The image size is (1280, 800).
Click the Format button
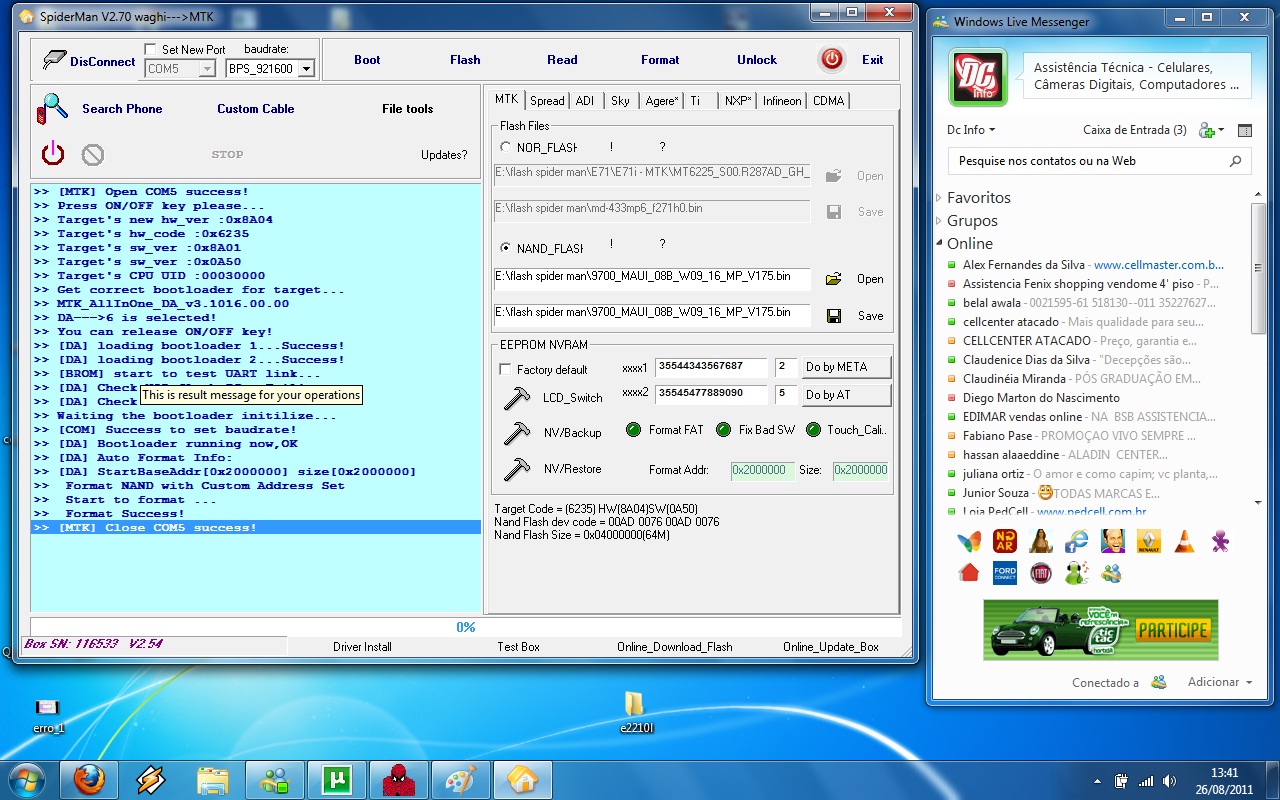tap(660, 60)
